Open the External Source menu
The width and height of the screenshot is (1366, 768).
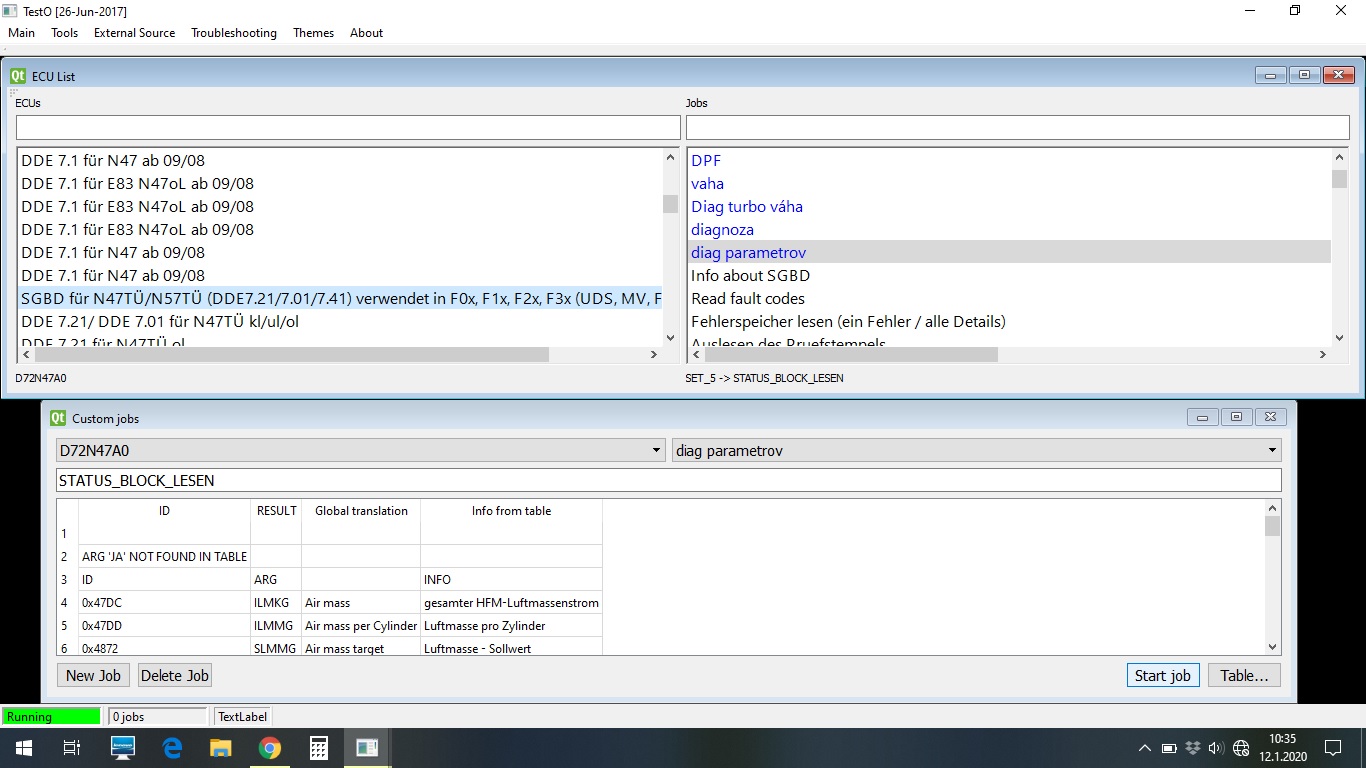(134, 33)
